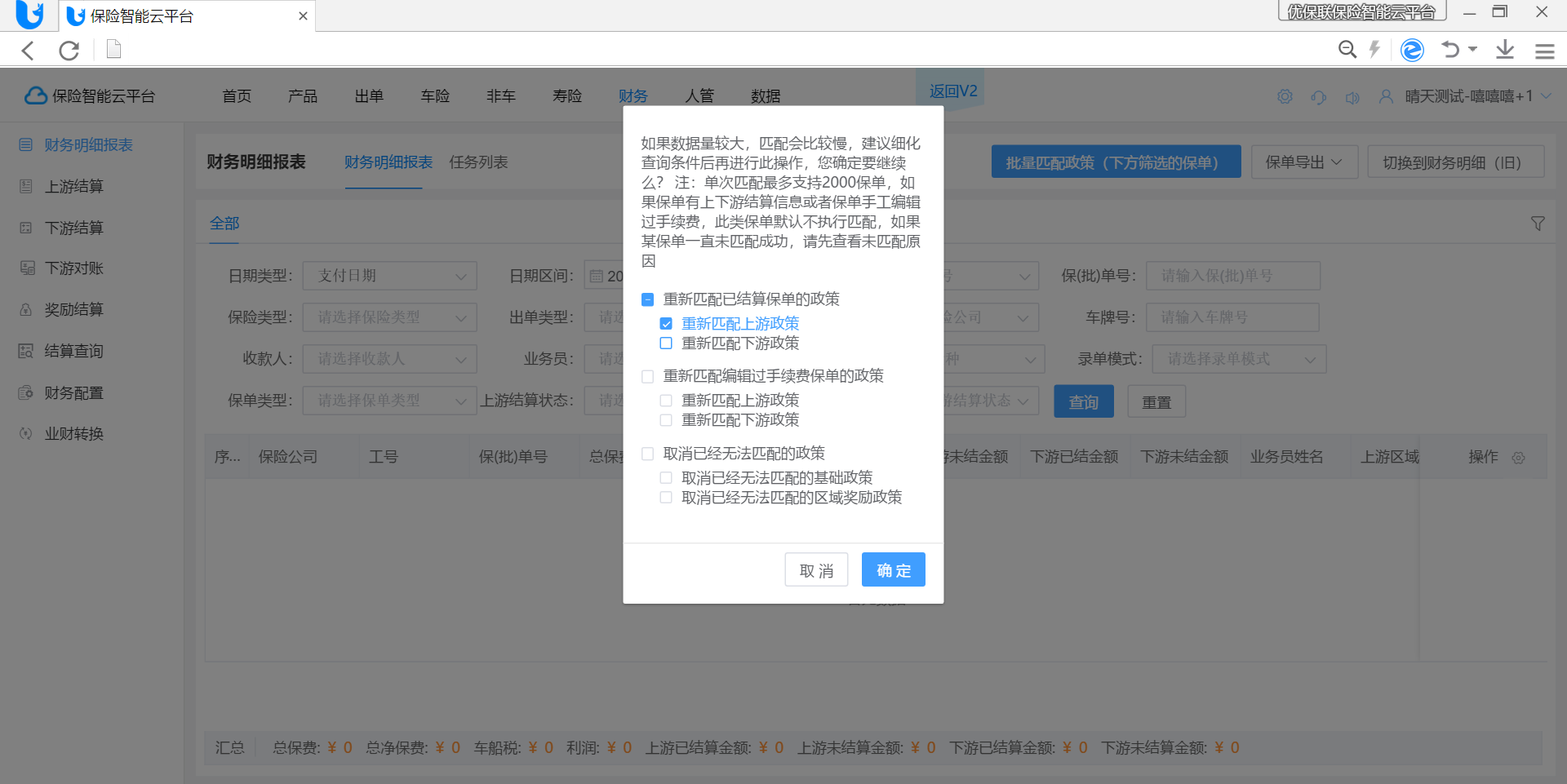This screenshot has width=1567, height=784.
Task: Click 切换到财务明细 (旧) button
Action: pos(1456,162)
